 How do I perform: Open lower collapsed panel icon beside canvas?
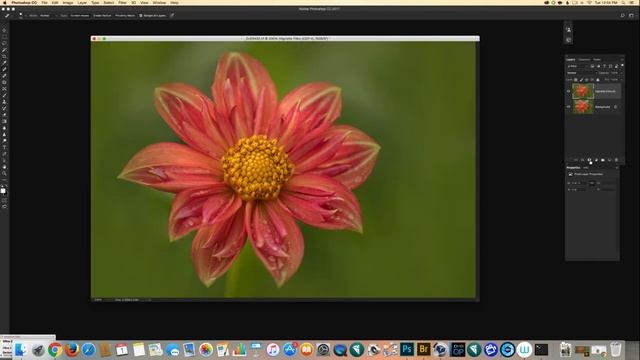click(x=569, y=40)
